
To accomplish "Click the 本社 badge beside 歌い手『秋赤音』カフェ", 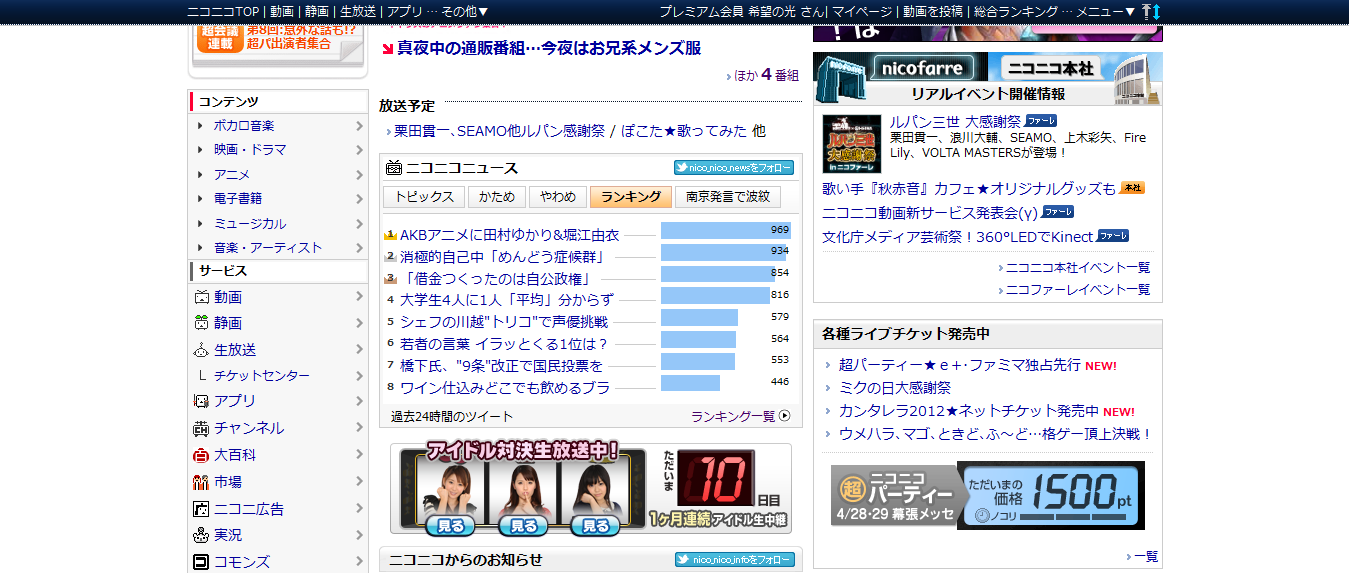I will [1132, 188].
